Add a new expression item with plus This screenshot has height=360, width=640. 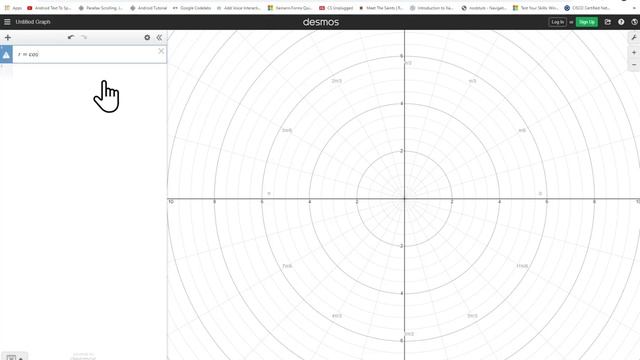tap(8, 38)
